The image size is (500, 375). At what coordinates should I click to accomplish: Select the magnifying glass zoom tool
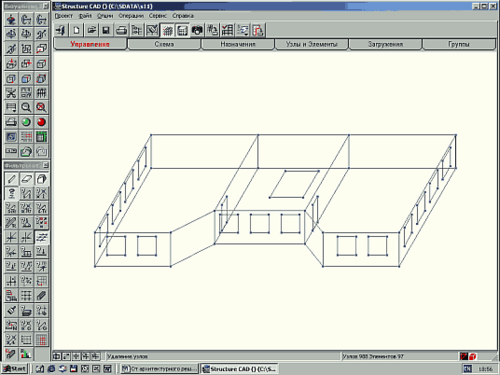[26, 107]
